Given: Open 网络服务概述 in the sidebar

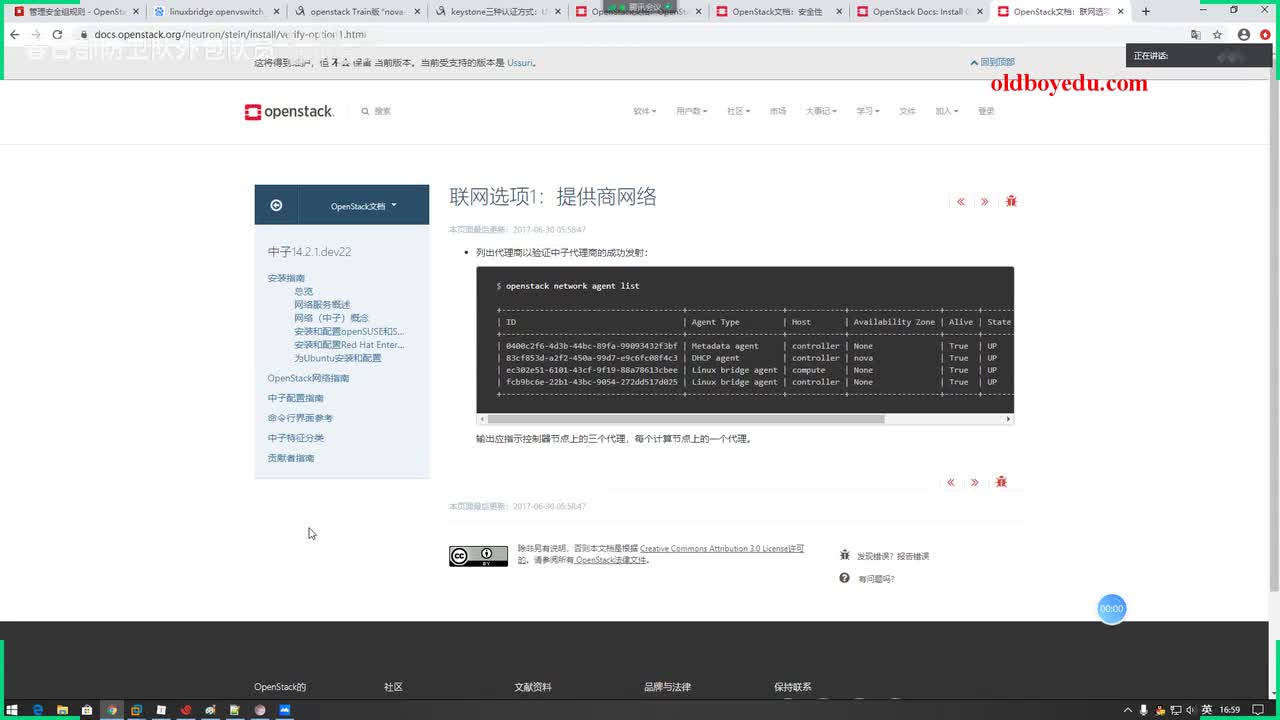Looking at the screenshot, I should 322,304.
